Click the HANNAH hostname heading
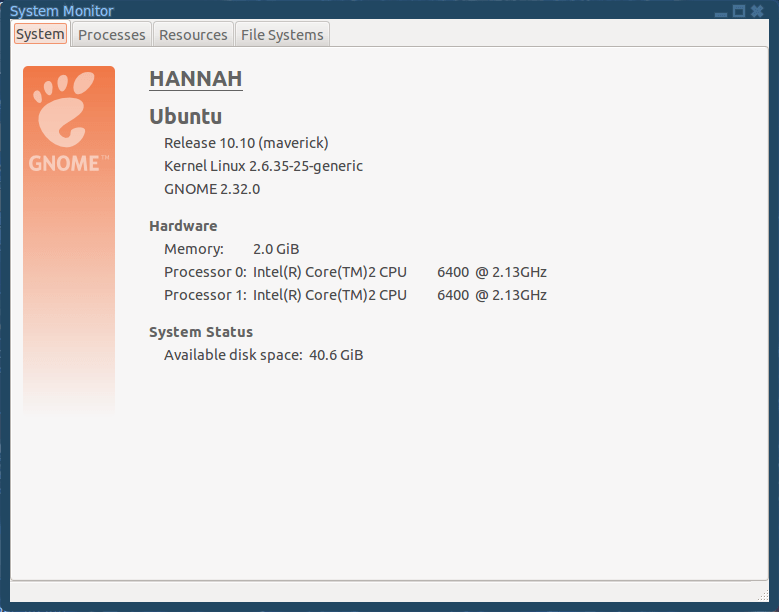Screen dimensions: 779x612 point(196,78)
